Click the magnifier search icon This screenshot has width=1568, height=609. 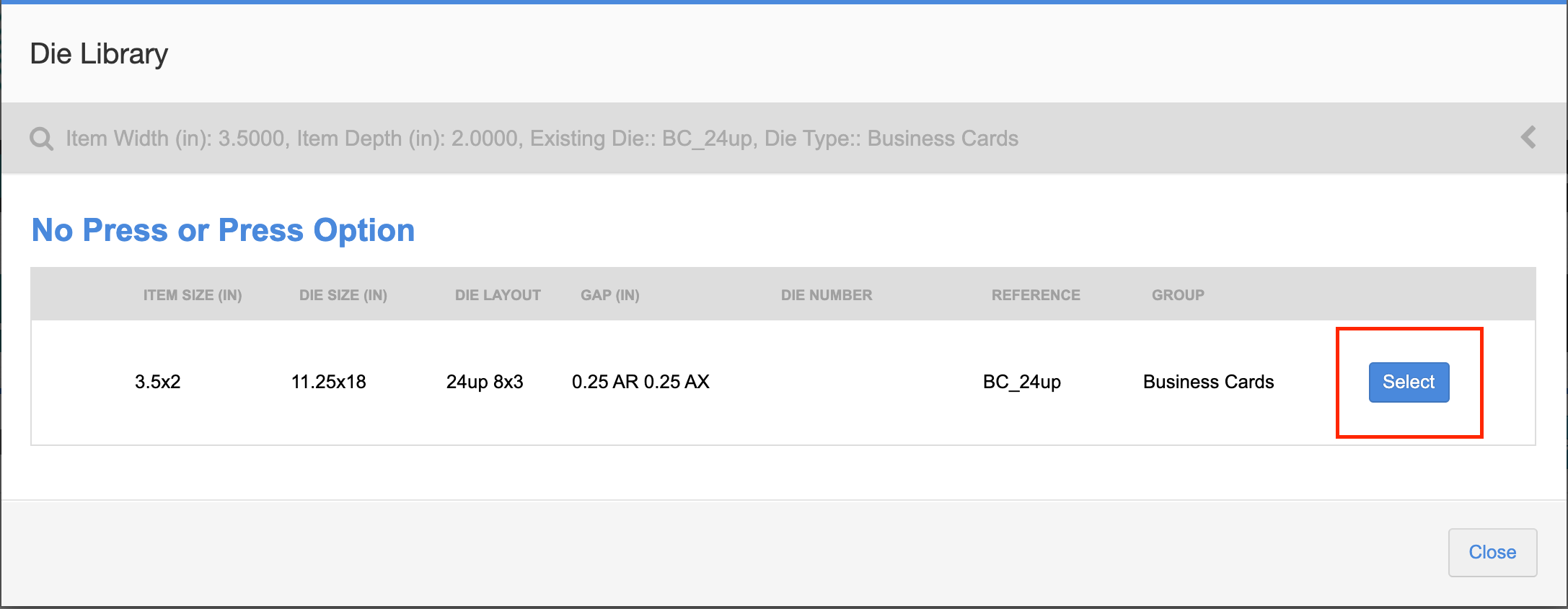point(41,139)
